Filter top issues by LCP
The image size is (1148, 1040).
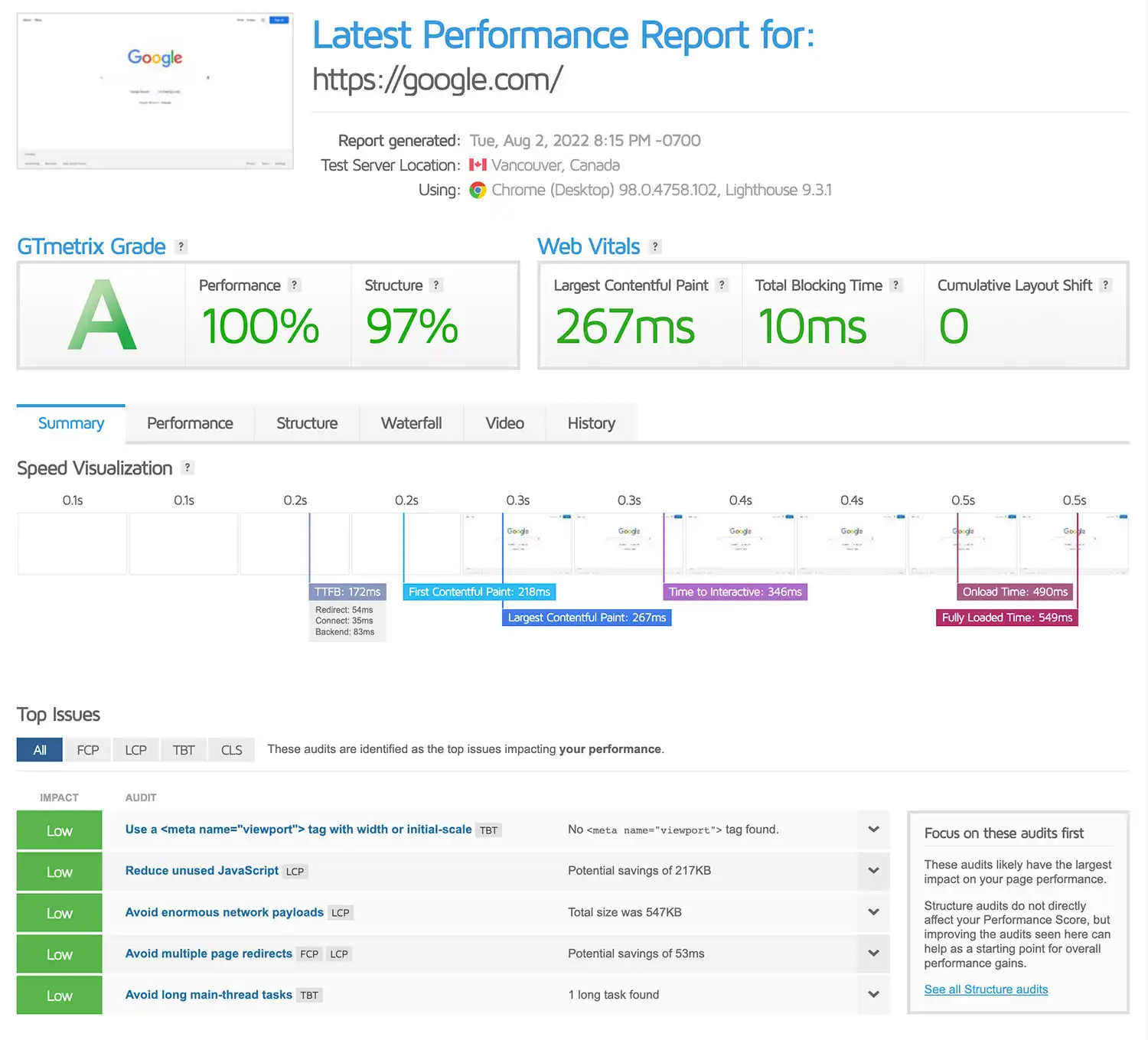tap(136, 750)
